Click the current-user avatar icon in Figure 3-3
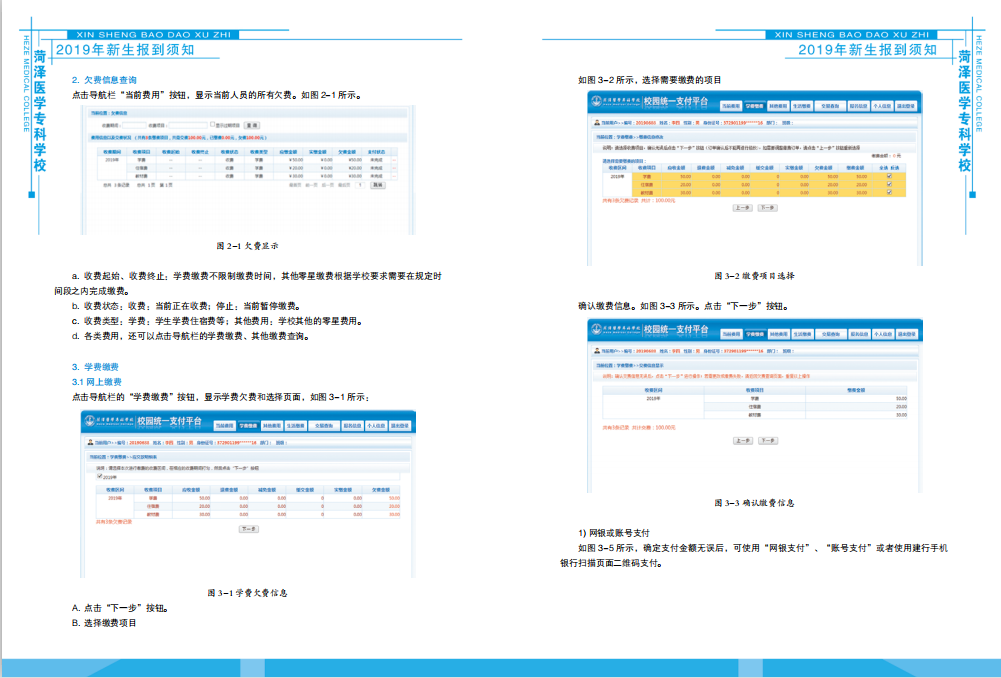This screenshot has width=1001, height=678. (597, 350)
